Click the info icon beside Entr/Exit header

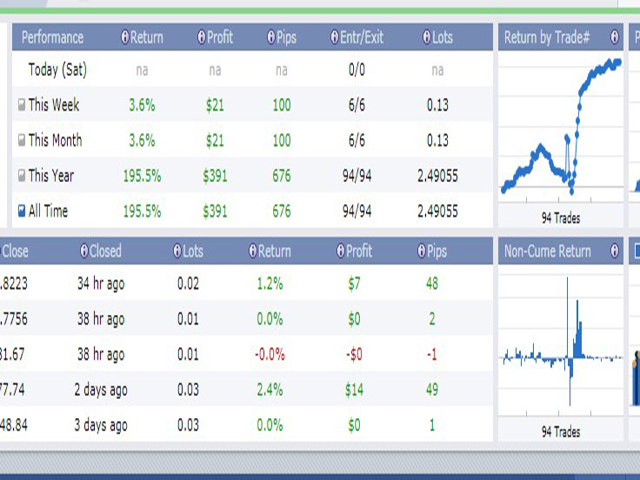(x=334, y=37)
